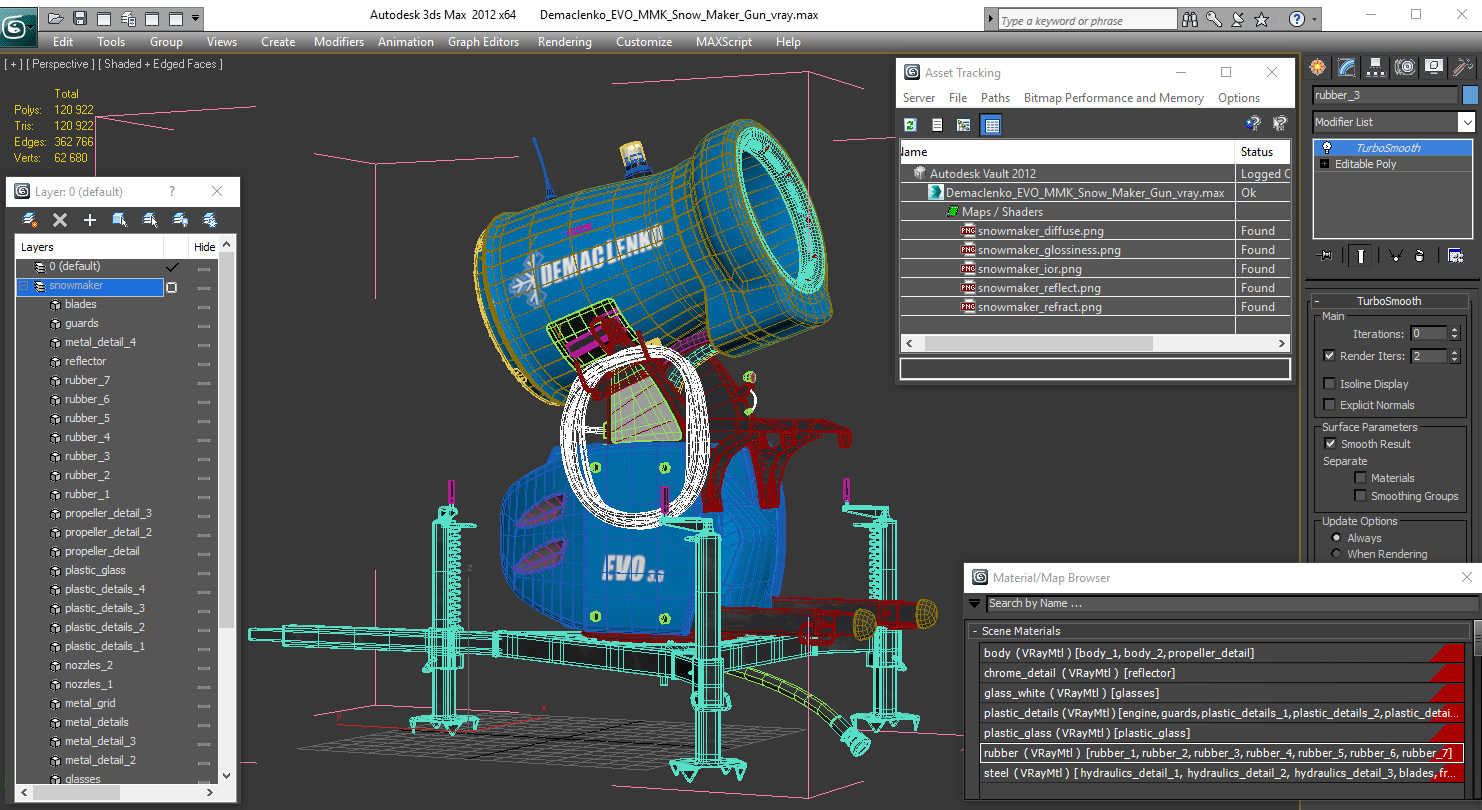Open the Modifiers menu

[x=339, y=42]
